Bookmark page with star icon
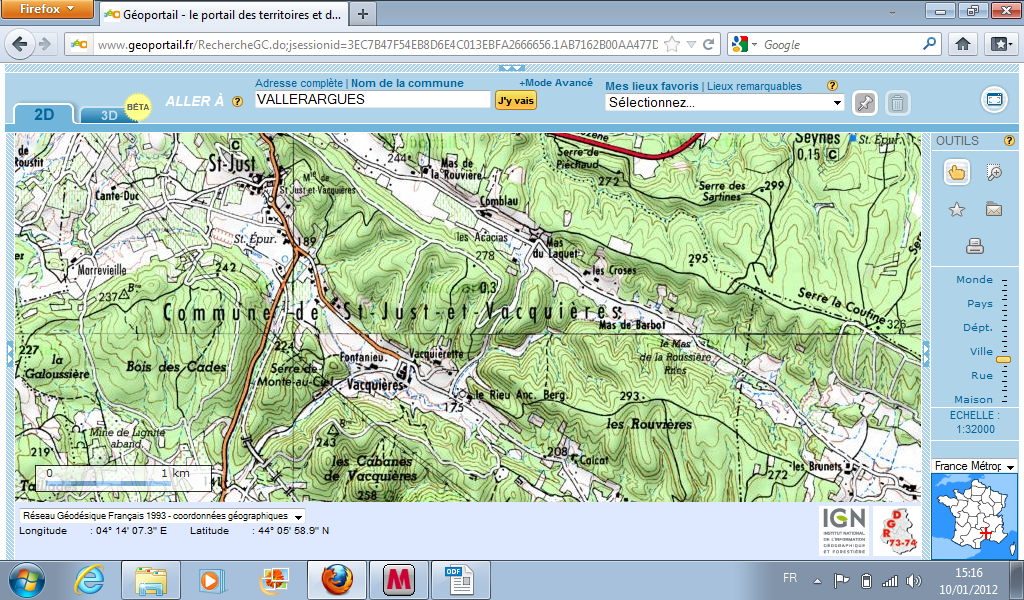Image resolution: width=1024 pixels, height=600 pixels. (x=672, y=44)
